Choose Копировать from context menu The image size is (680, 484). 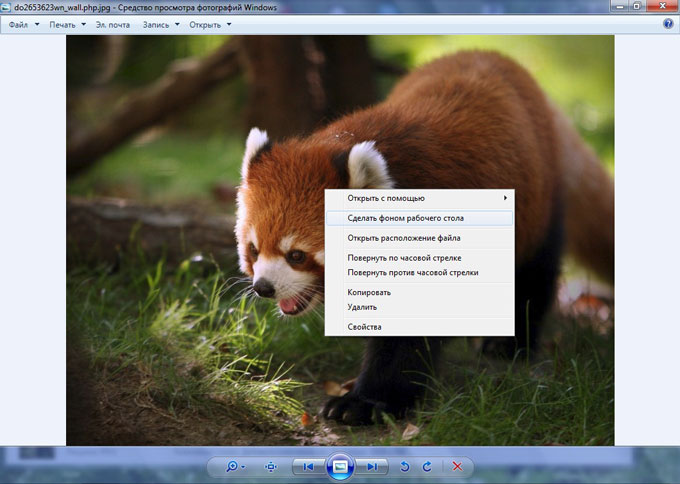[x=419, y=292]
